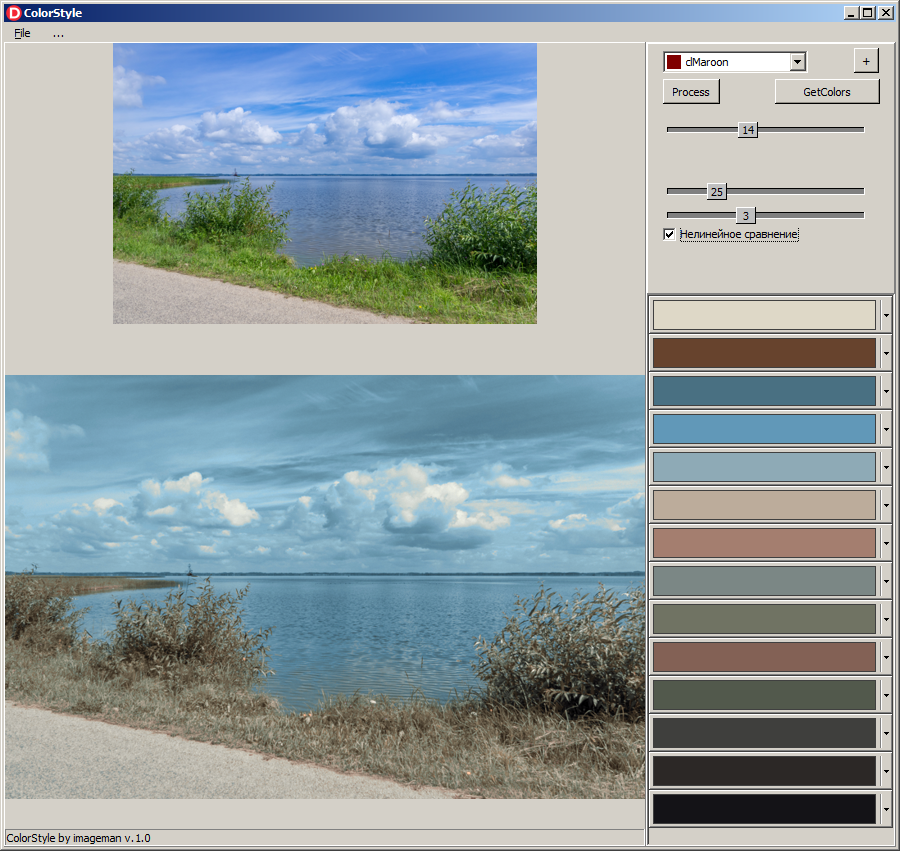Select the pale gray-blue palette swatch
The width and height of the screenshot is (900, 851).
[764, 467]
